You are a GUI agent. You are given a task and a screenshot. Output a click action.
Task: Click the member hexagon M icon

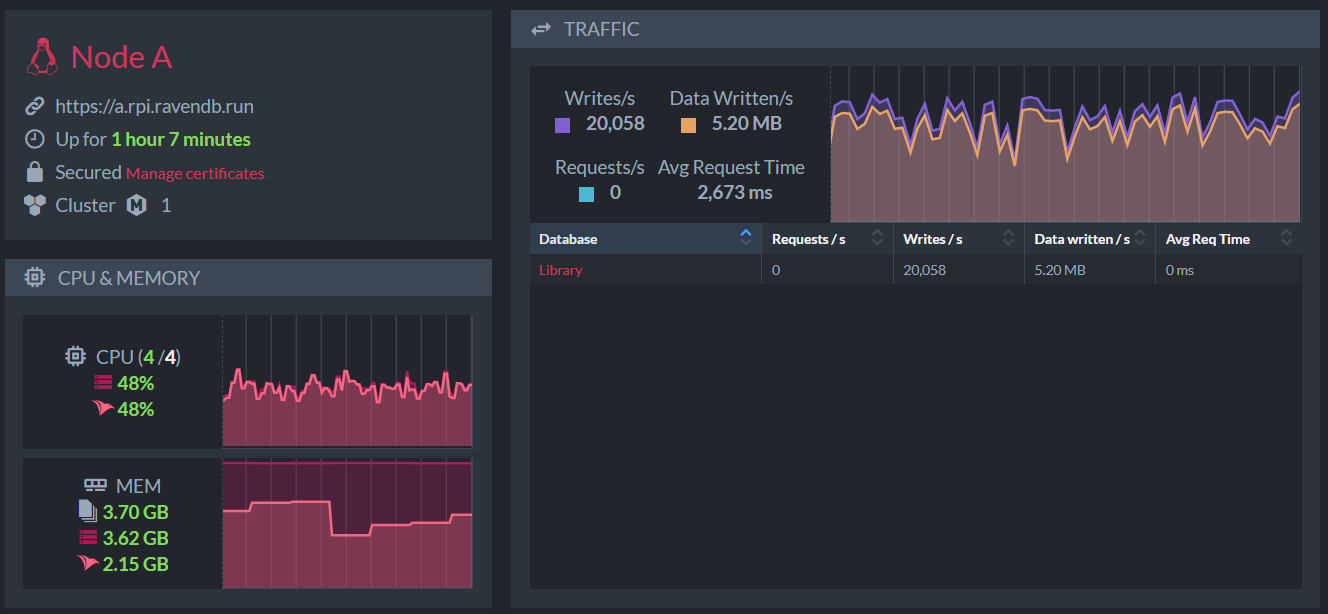point(137,205)
